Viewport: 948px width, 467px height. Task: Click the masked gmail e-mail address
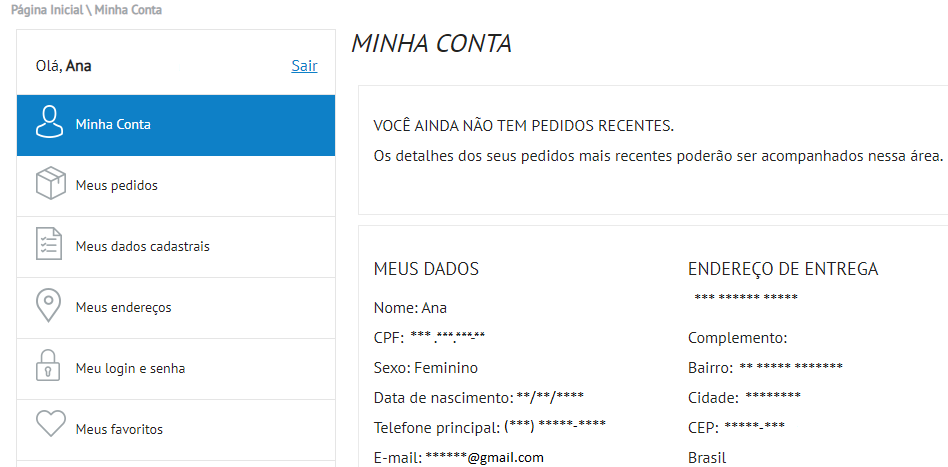tap(484, 457)
